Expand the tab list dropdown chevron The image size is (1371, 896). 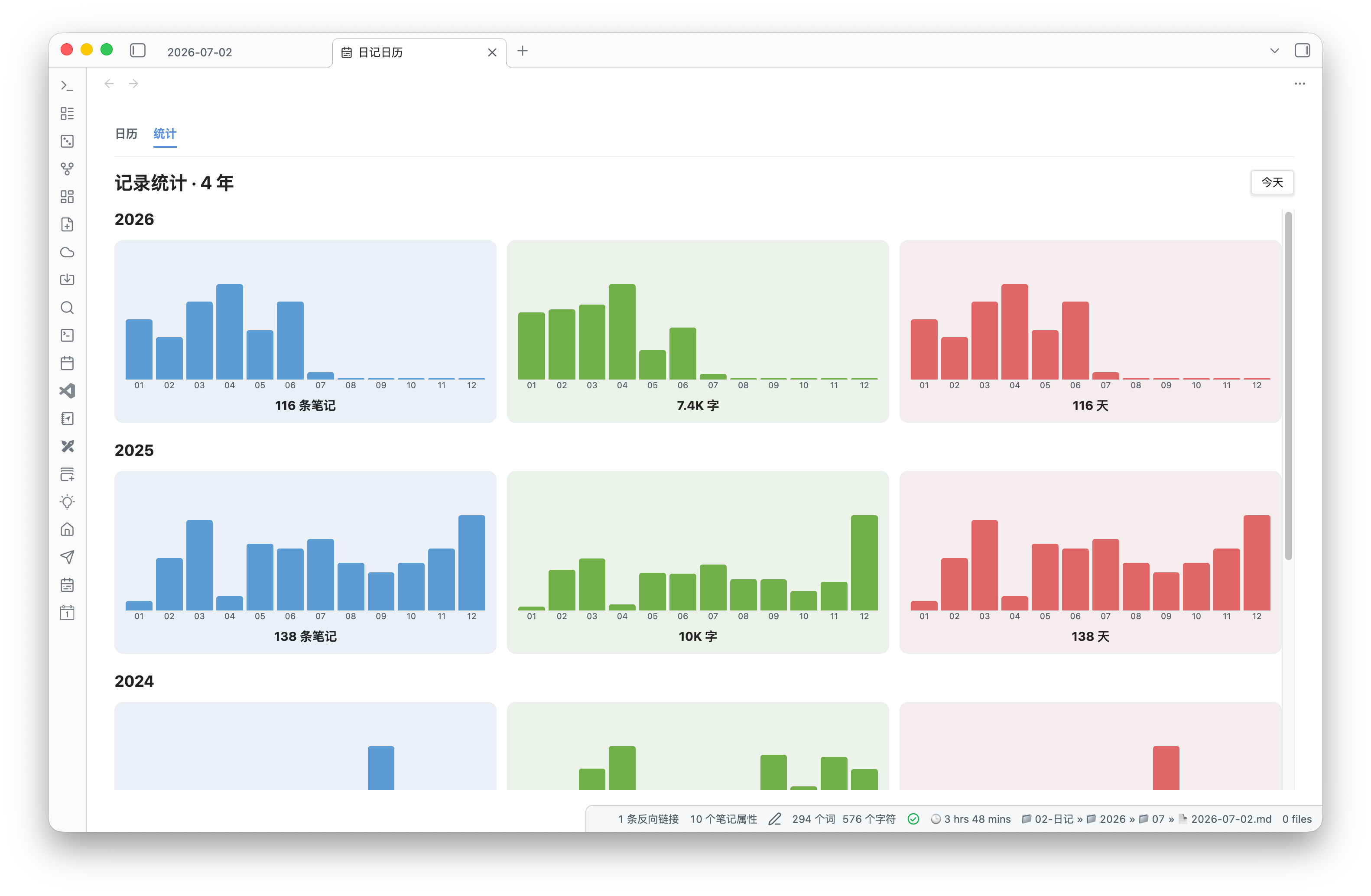(1274, 51)
